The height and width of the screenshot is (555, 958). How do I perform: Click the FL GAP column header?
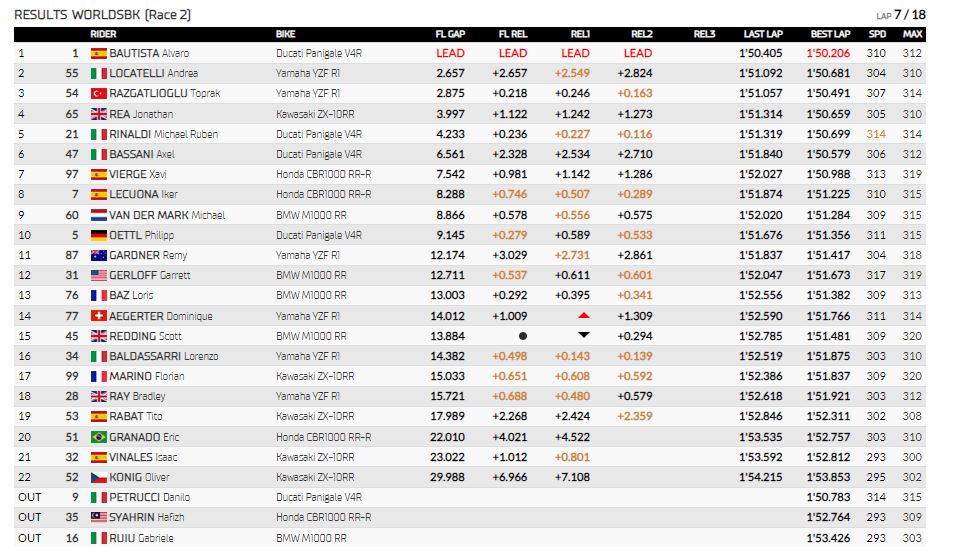pos(450,34)
